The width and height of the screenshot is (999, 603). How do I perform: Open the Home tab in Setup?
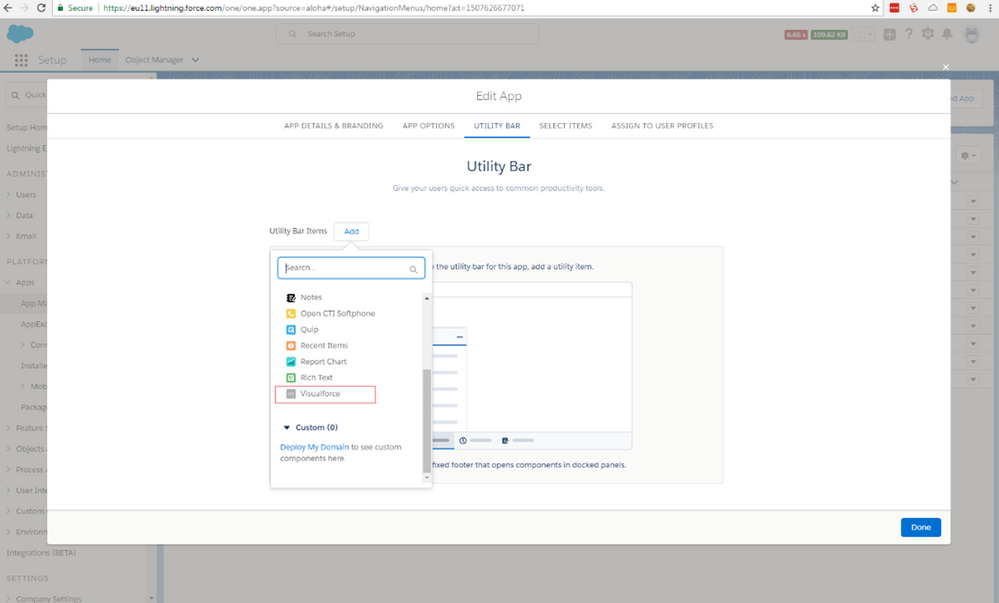tap(99, 60)
